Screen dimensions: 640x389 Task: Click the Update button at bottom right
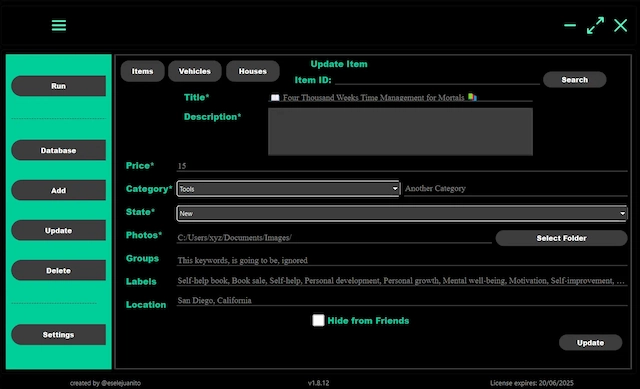pyautogui.click(x=590, y=342)
